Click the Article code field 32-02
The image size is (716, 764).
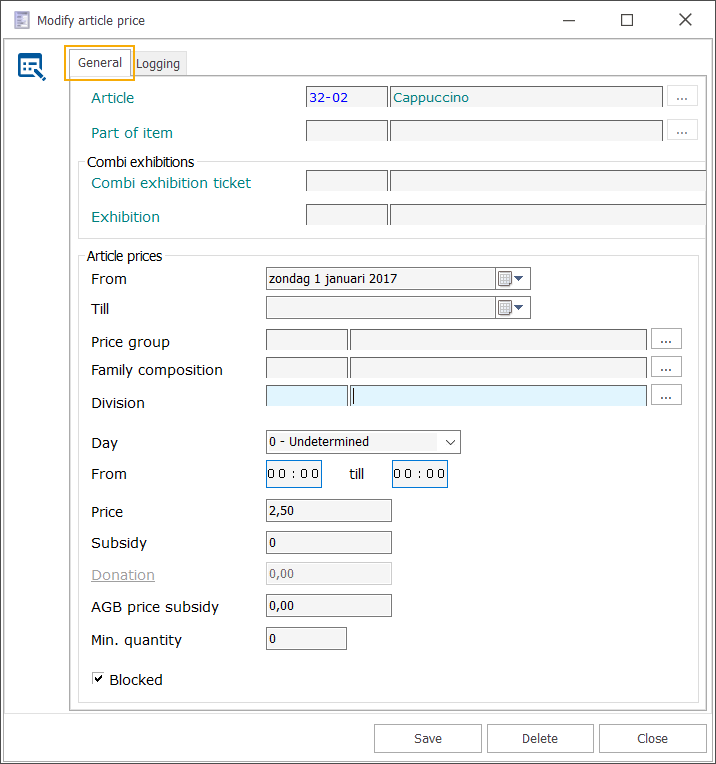[347, 97]
